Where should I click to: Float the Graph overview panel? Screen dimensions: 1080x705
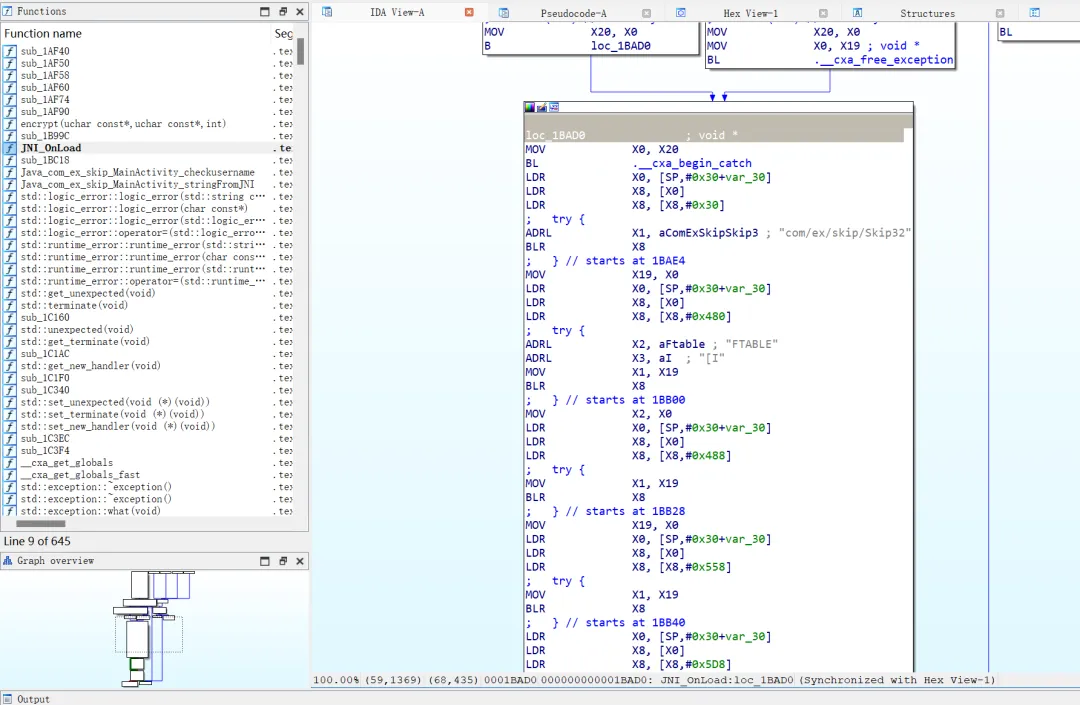click(x=283, y=561)
